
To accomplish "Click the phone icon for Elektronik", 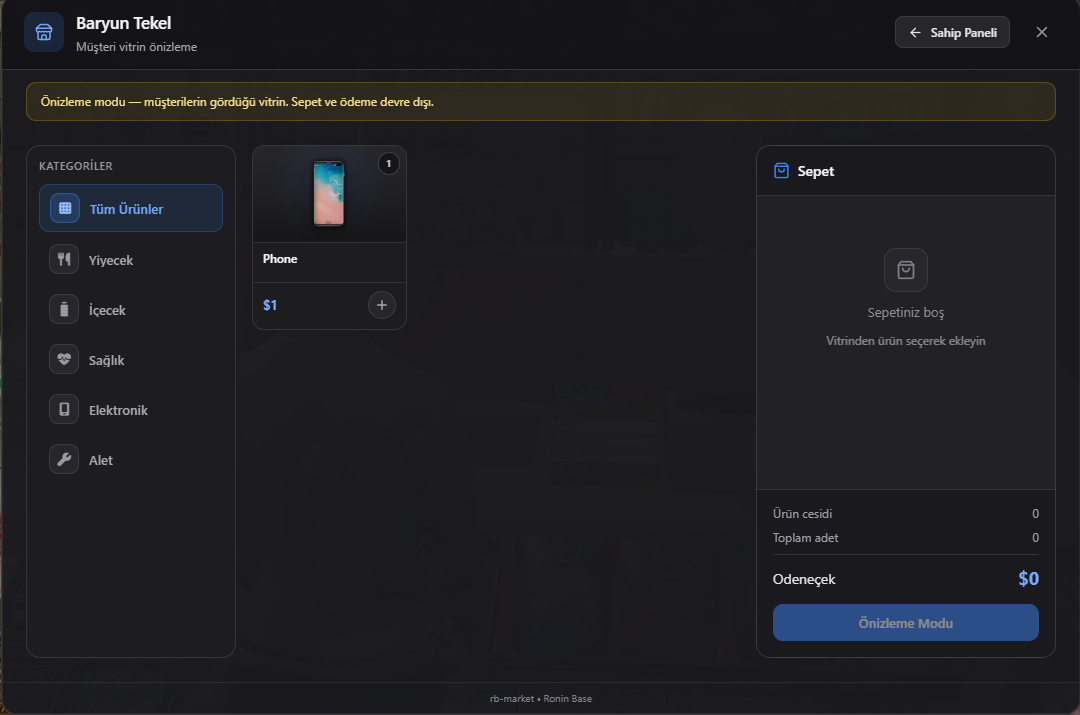I will pyautogui.click(x=64, y=409).
